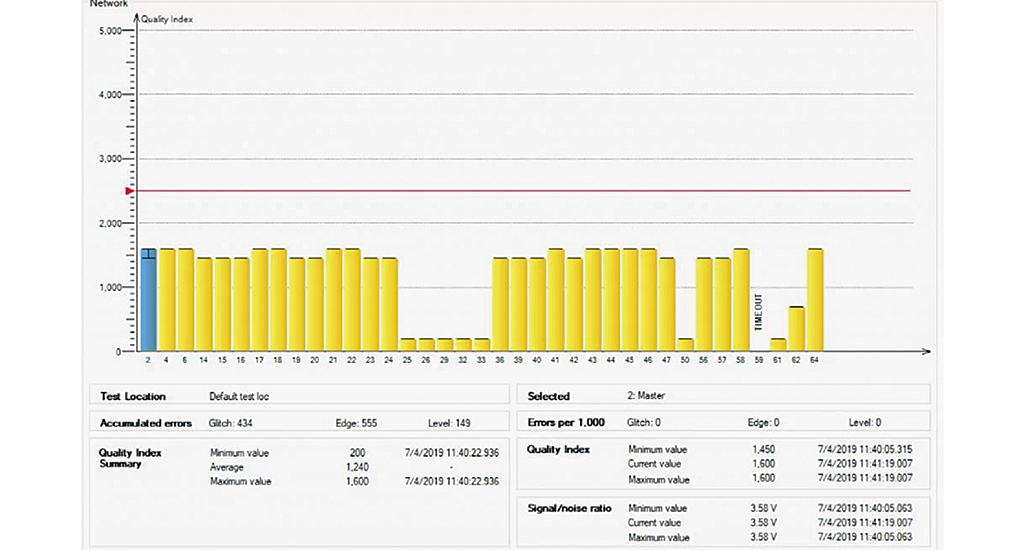The height and width of the screenshot is (550, 1024).
Task: Click the Selected '2: Master' field
Action: 647,396
